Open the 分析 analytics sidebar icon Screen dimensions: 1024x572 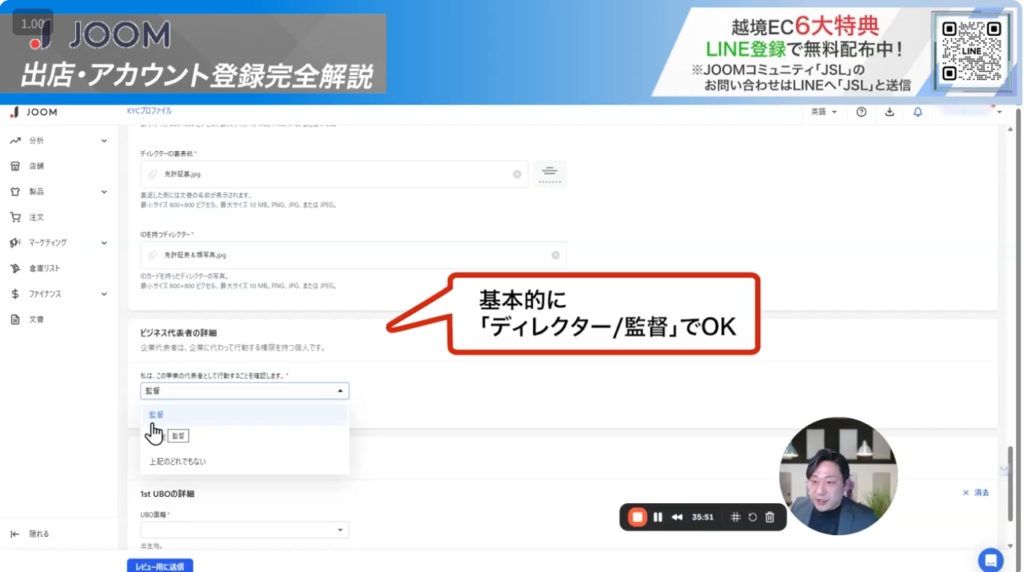click(15, 141)
